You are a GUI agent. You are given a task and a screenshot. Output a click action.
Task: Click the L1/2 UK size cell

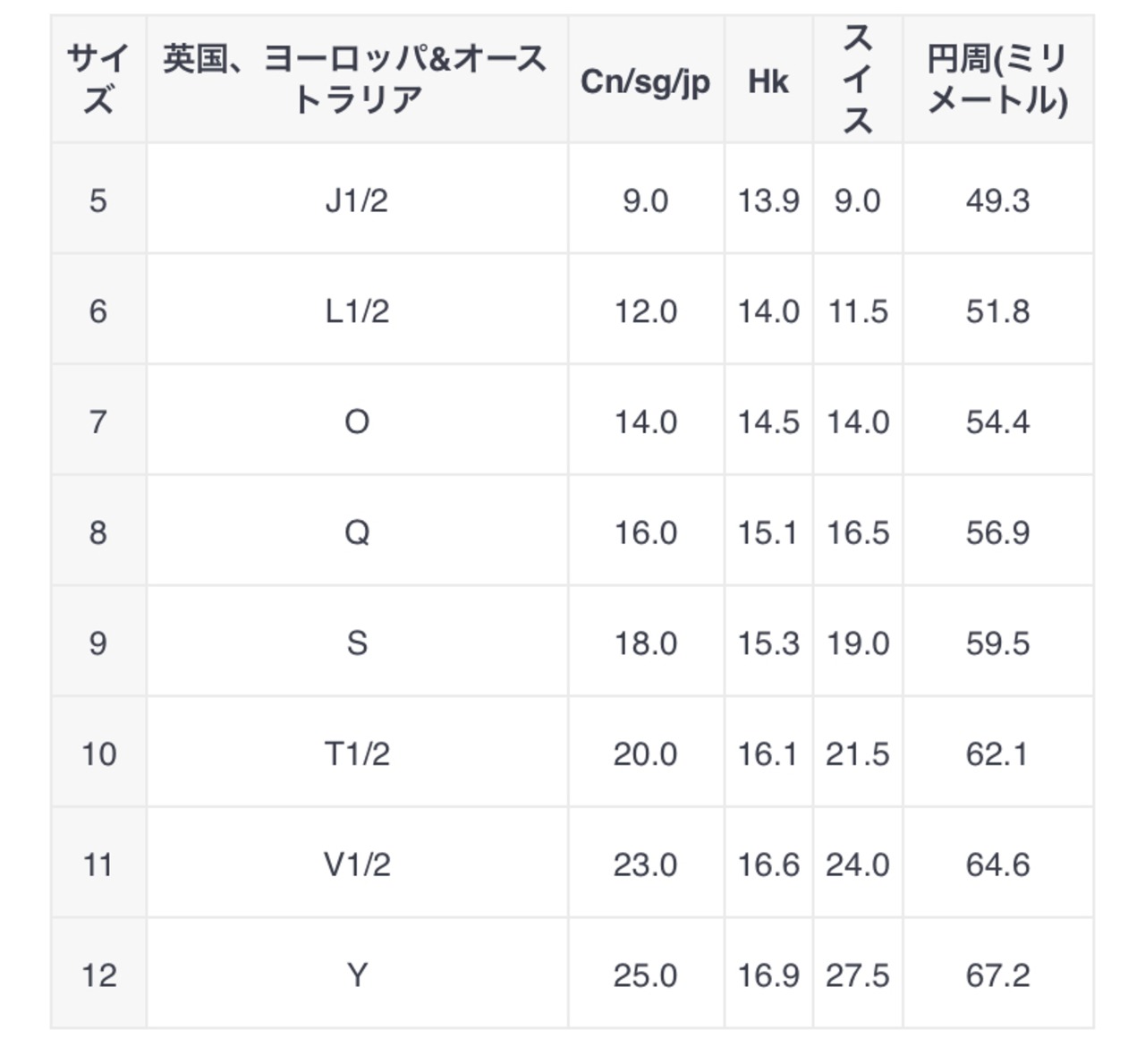(356, 311)
